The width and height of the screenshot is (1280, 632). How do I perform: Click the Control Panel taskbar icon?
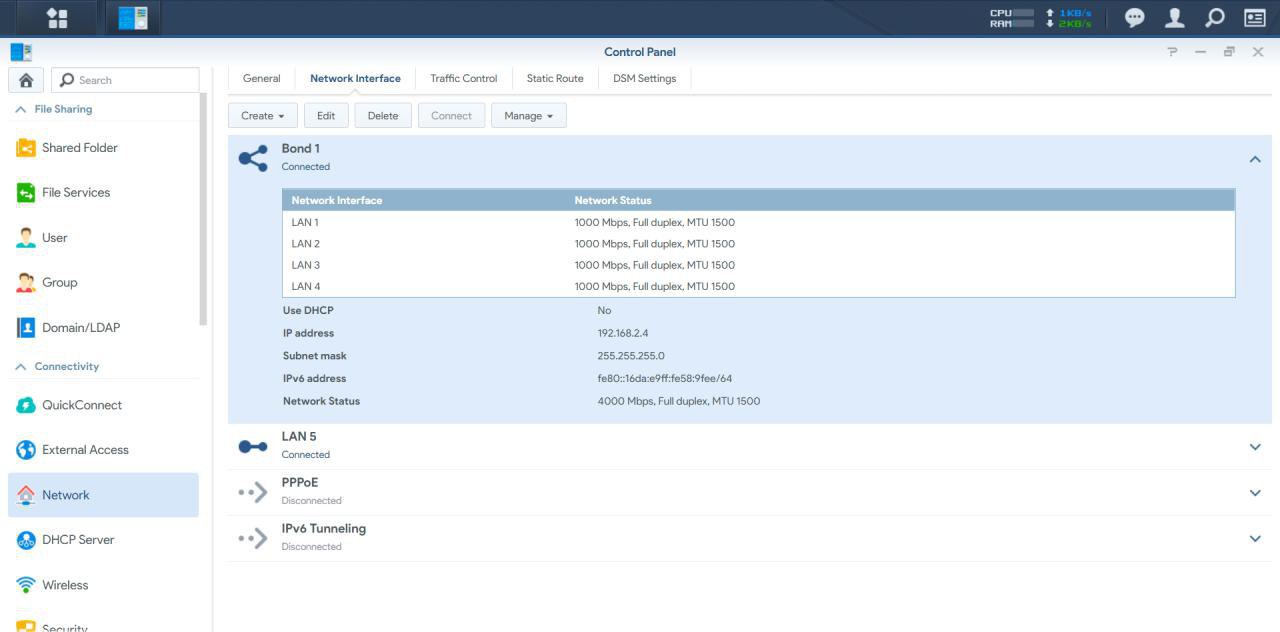coord(132,18)
